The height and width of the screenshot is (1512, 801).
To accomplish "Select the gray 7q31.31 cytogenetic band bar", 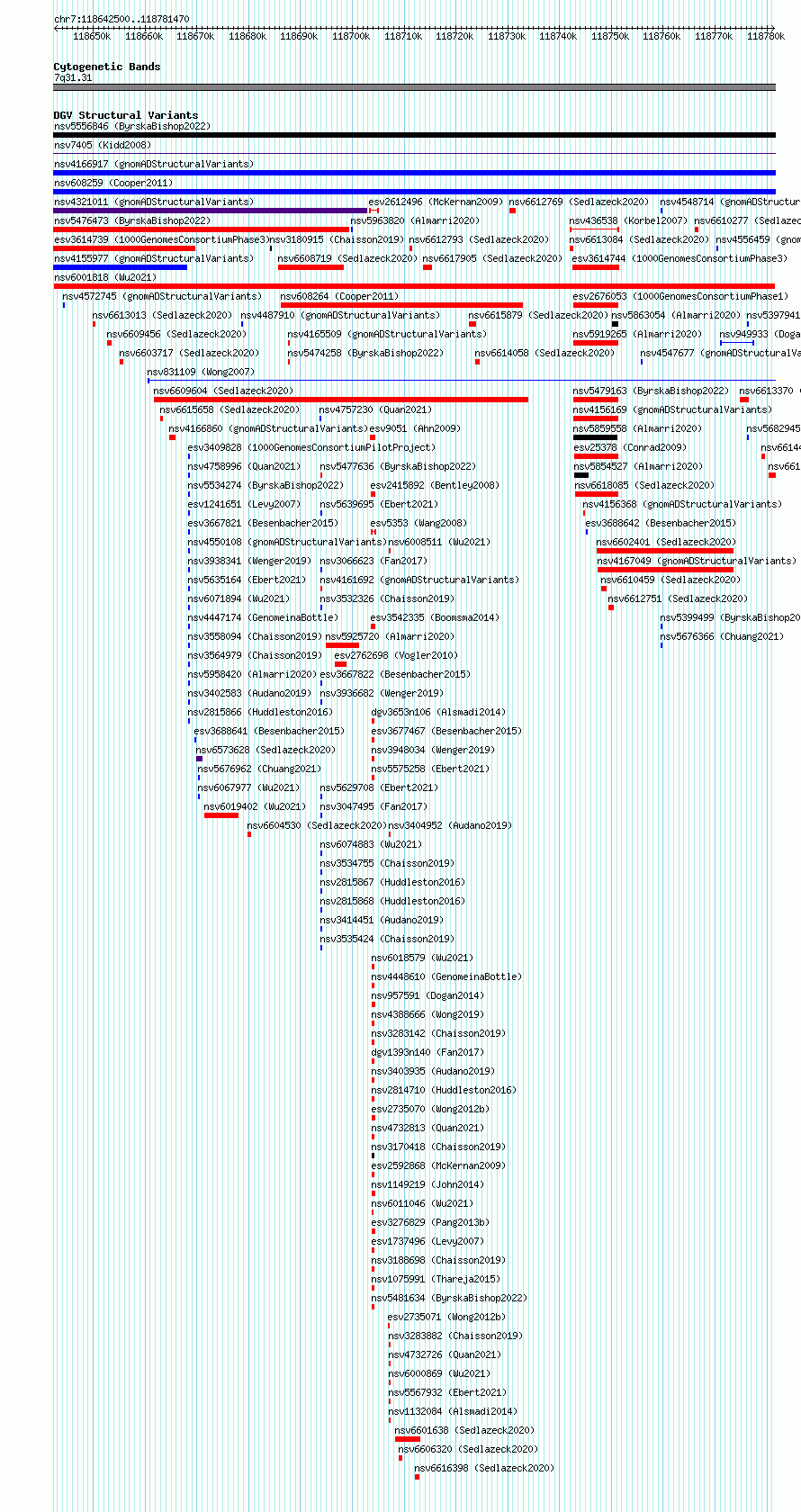I will (414, 87).
